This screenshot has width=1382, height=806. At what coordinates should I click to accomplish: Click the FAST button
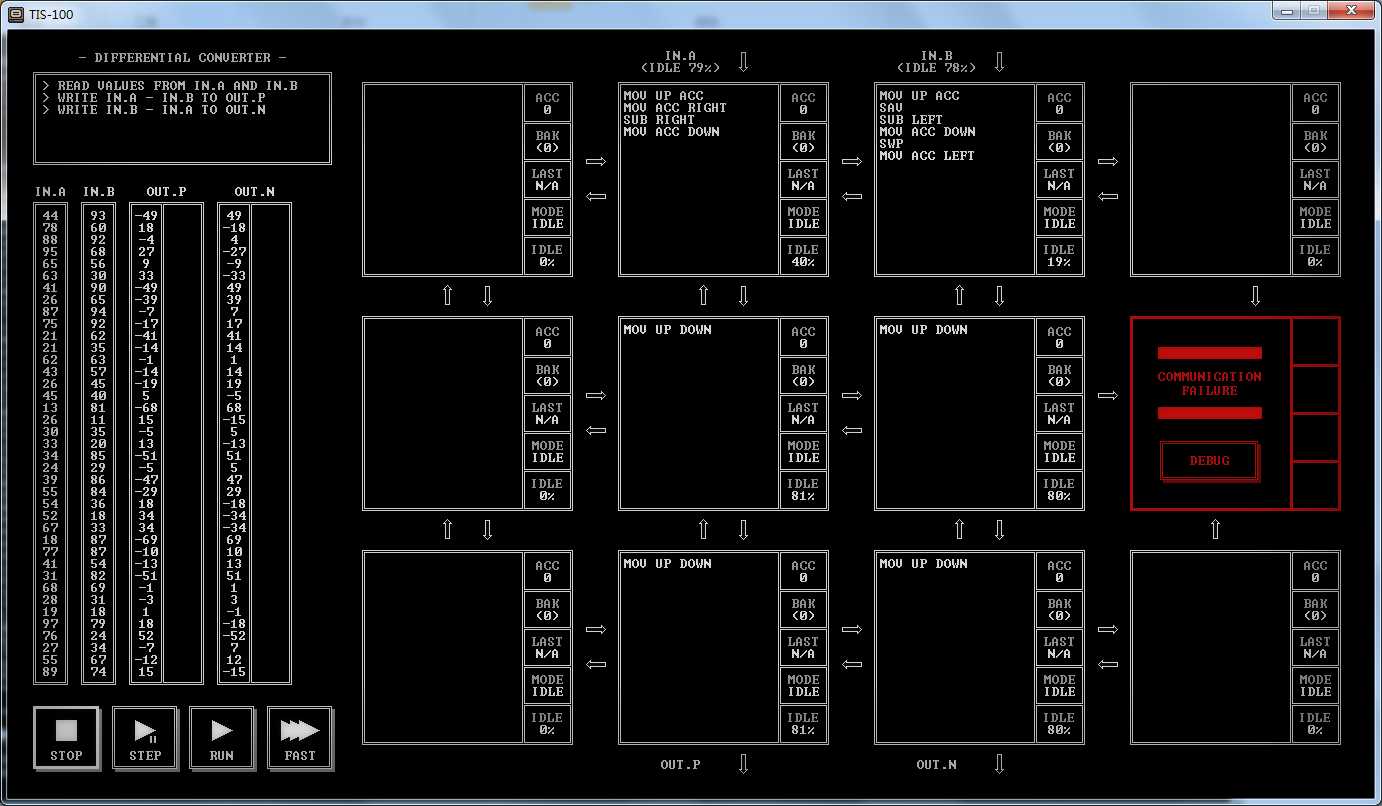click(300, 738)
